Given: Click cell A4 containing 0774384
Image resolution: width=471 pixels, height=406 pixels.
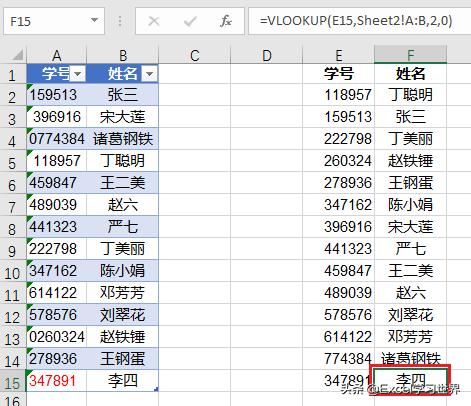Looking at the screenshot, I should pyautogui.click(x=57, y=139).
